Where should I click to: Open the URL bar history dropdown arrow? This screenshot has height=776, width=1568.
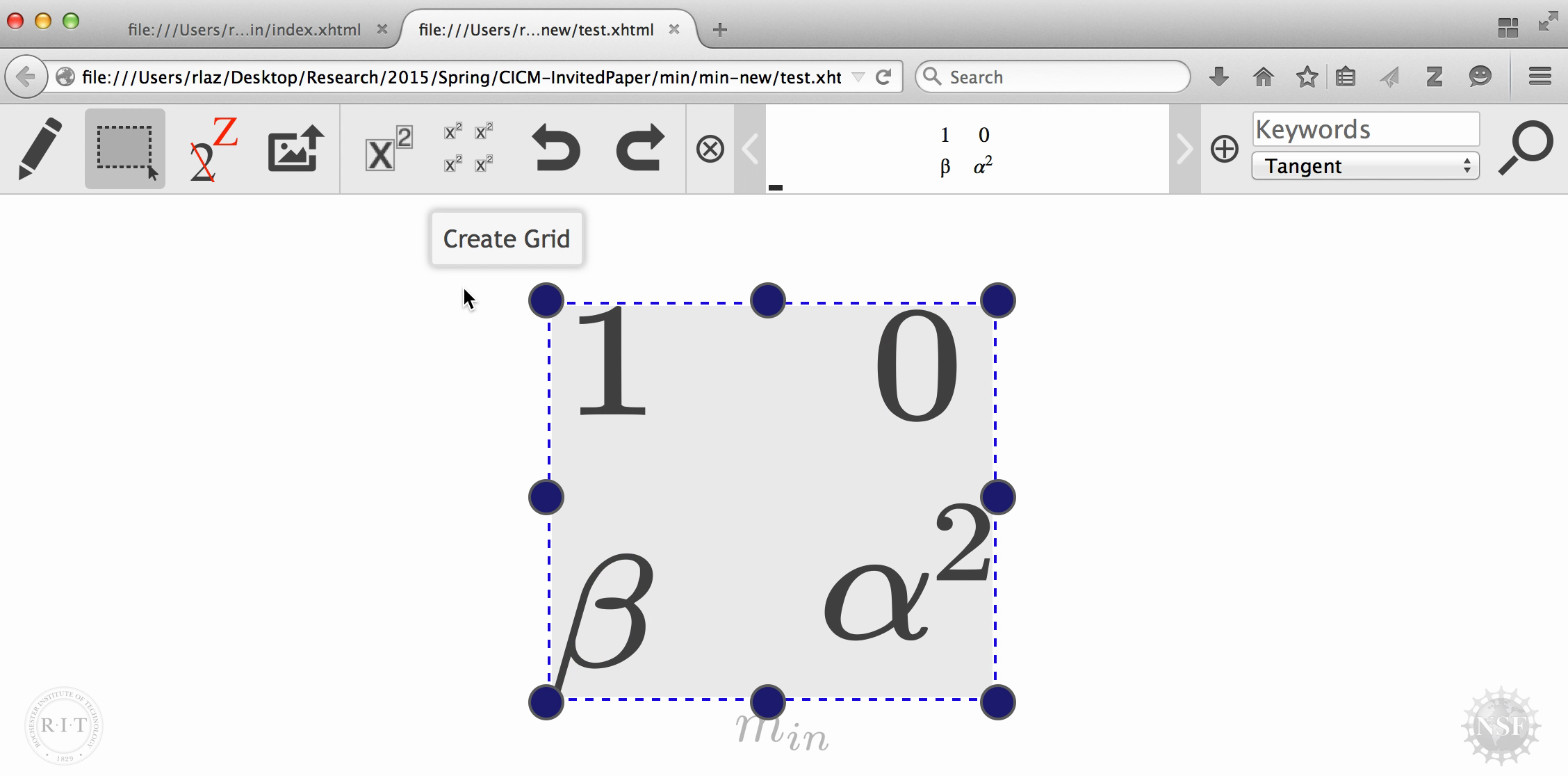858,77
